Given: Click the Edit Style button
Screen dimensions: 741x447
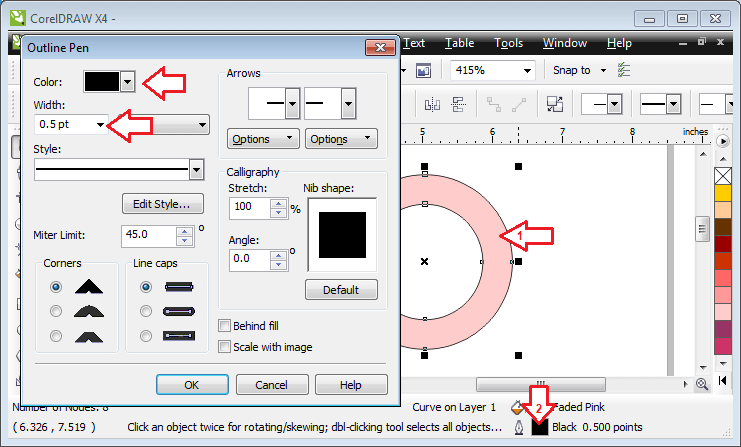Looking at the screenshot, I should [162, 203].
